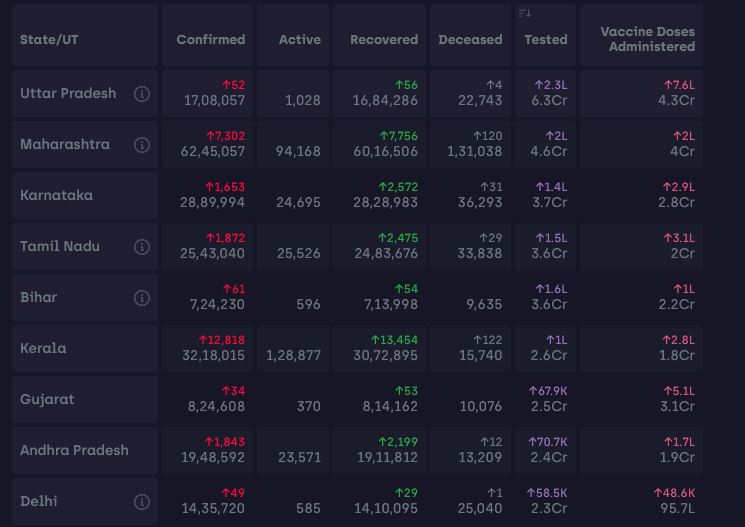The image size is (745, 527).
Task: Sort by Vaccine Doses Administered header
Action: (x=647, y=39)
